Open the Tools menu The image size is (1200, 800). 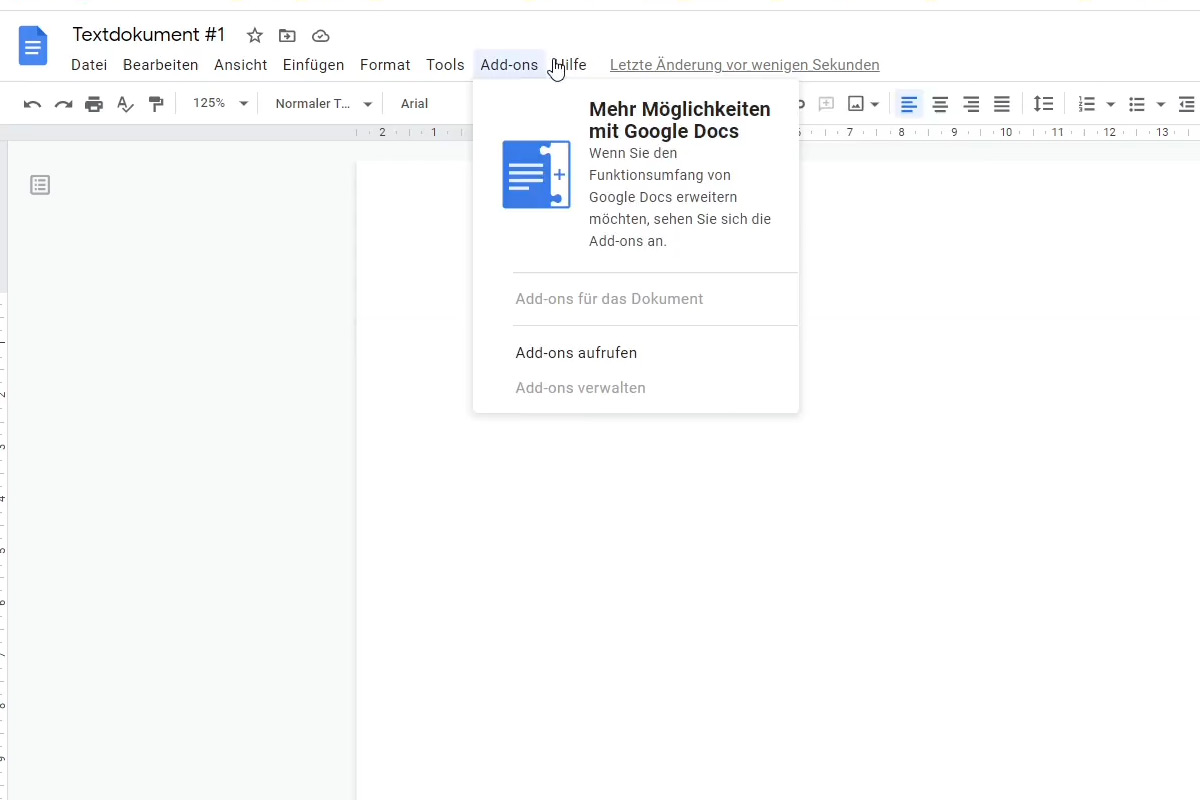click(445, 65)
